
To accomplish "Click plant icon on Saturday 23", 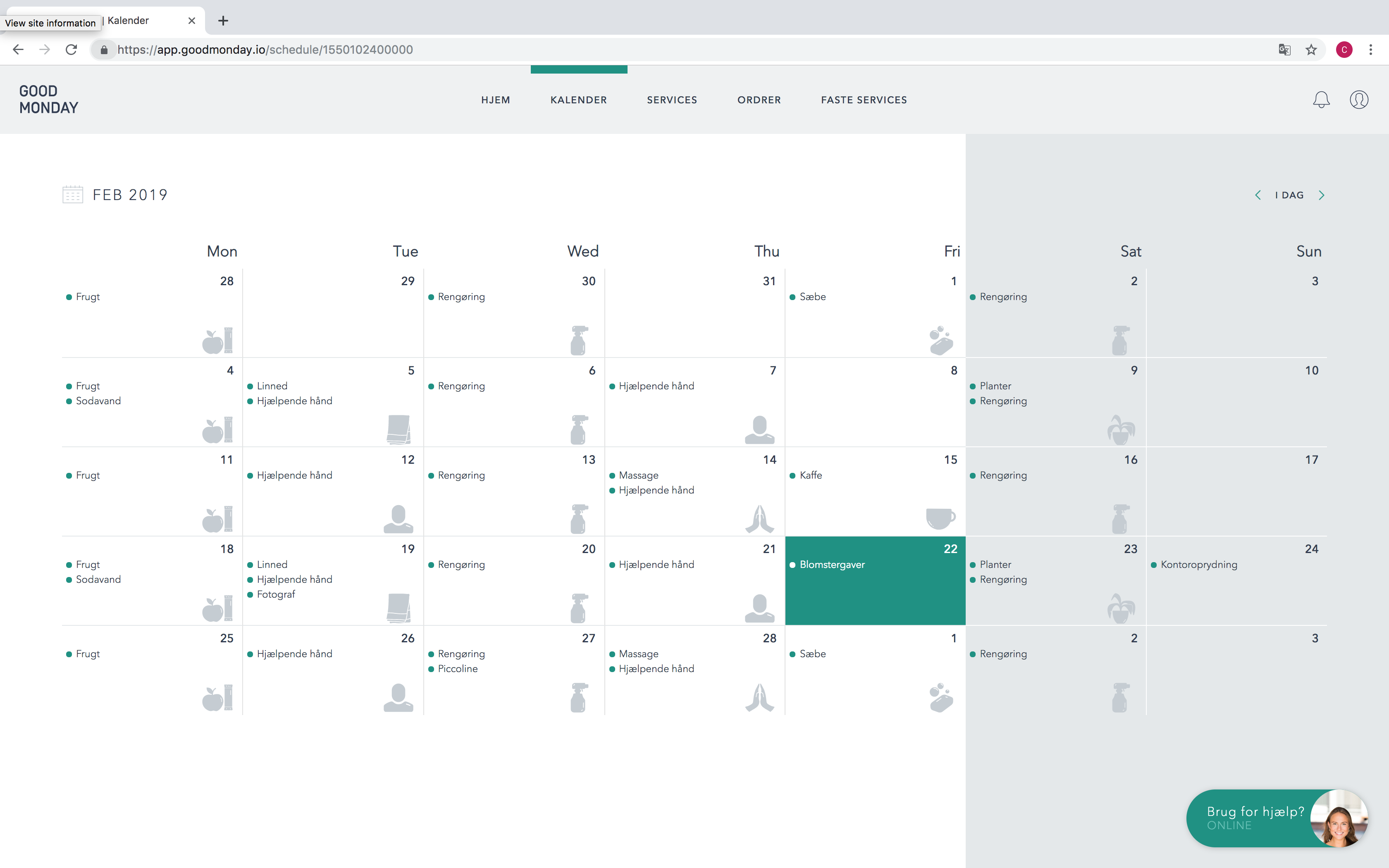I will [x=1121, y=608].
